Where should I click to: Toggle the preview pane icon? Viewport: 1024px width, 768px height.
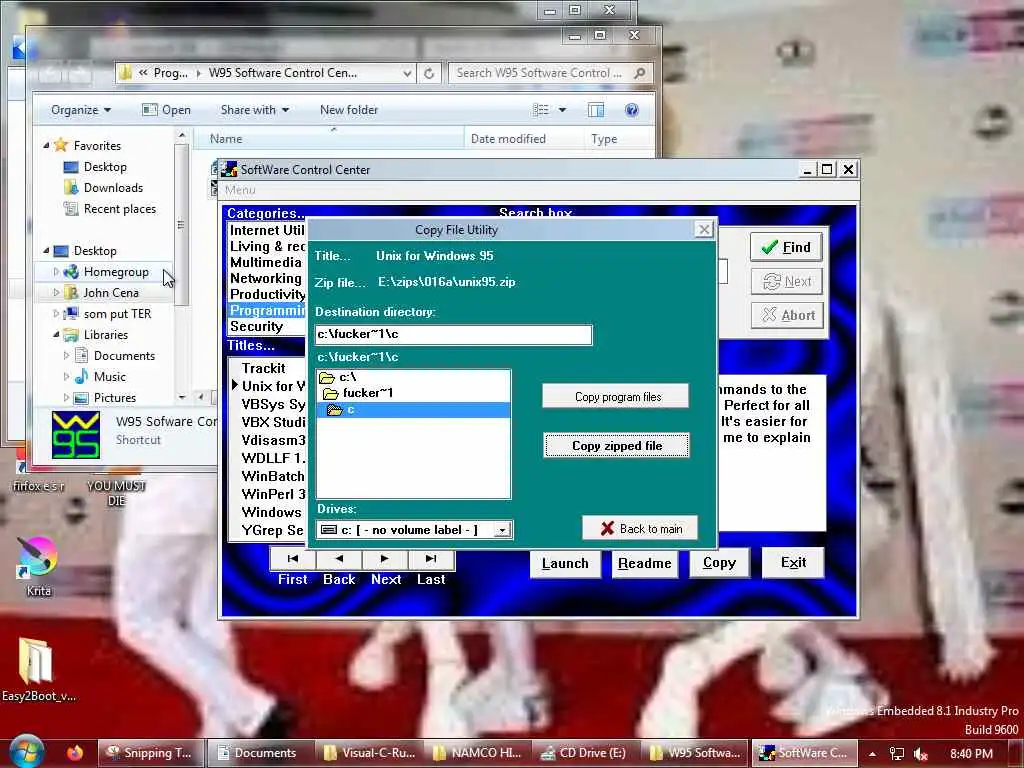596,110
